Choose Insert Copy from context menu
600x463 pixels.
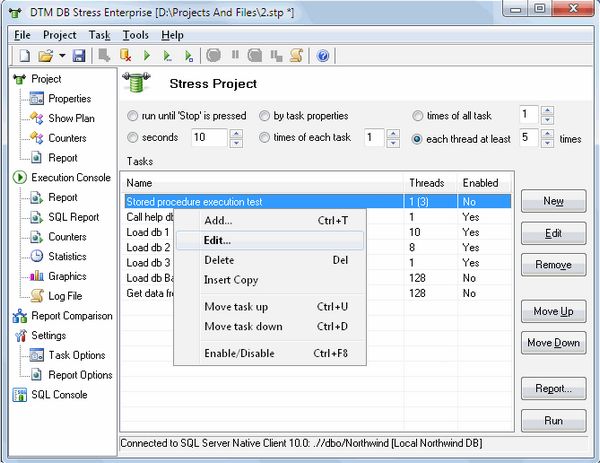coord(270,280)
